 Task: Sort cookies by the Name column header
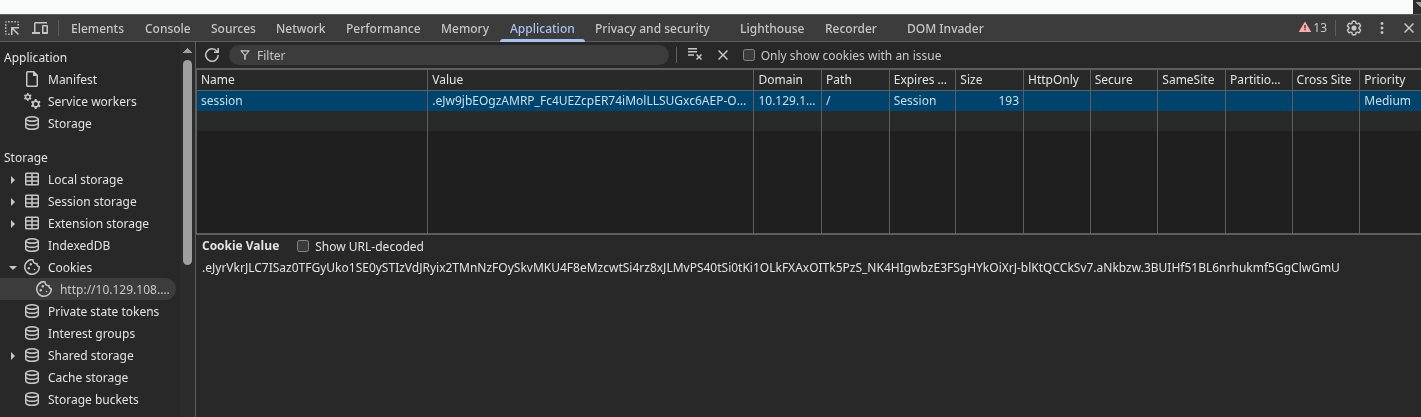tap(311, 79)
